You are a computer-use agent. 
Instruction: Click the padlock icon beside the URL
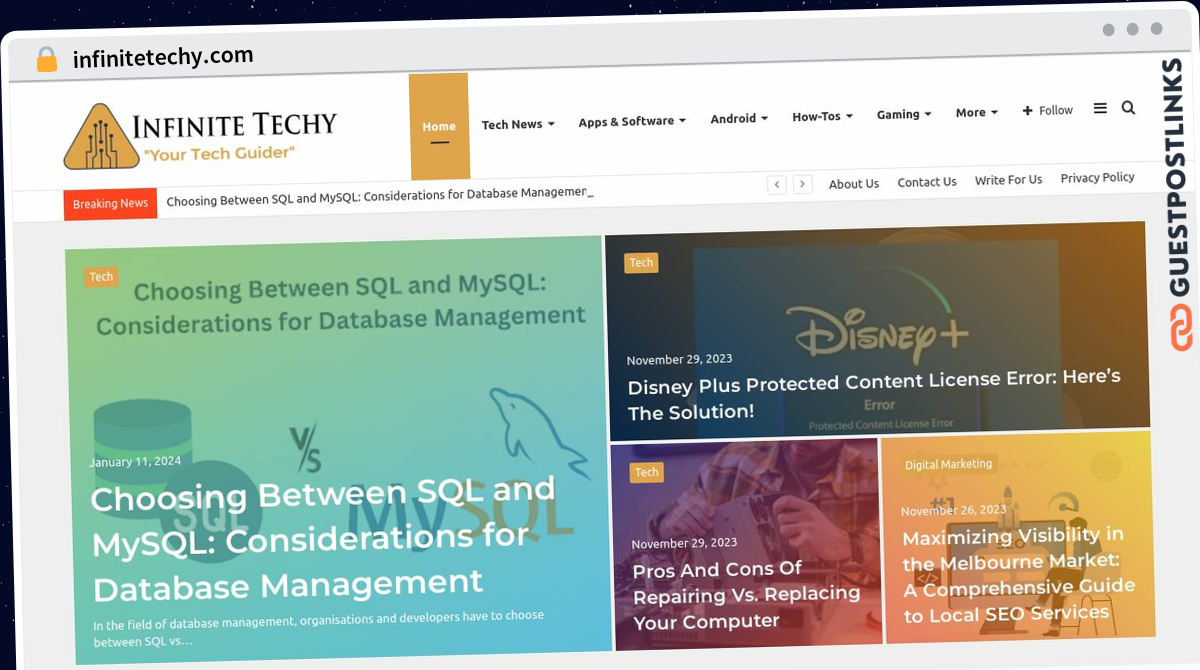pyautogui.click(x=47, y=60)
